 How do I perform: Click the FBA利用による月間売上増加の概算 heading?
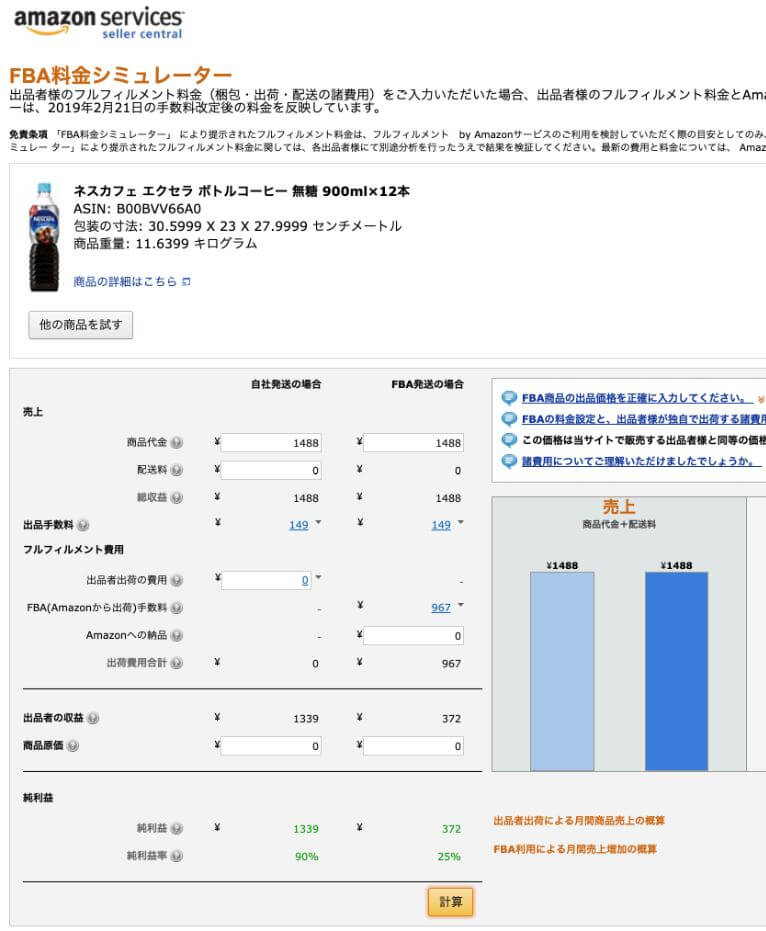pos(575,849)
